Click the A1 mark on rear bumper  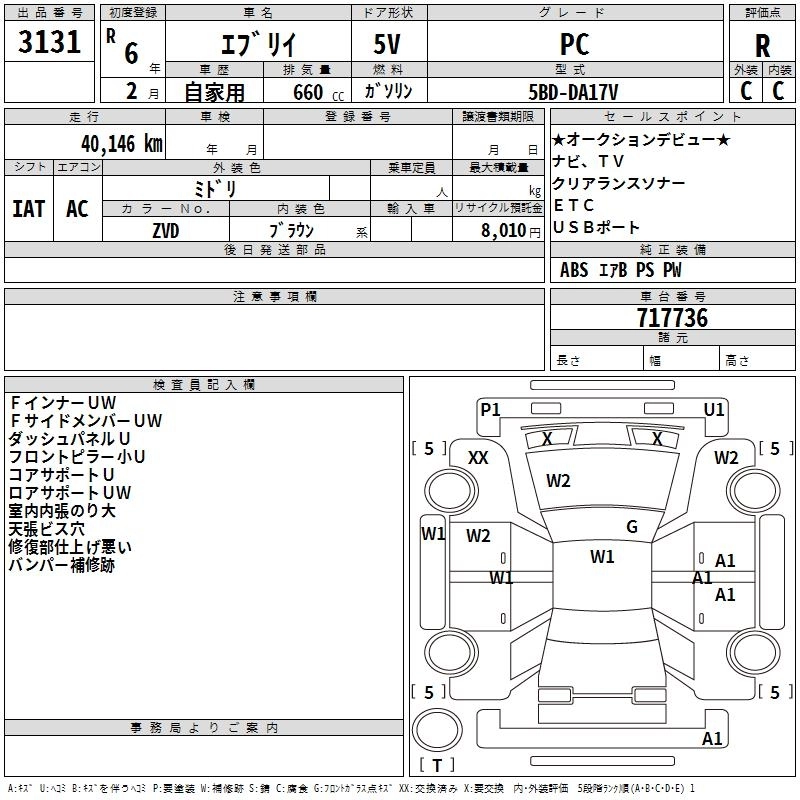(x=712, y=739)
